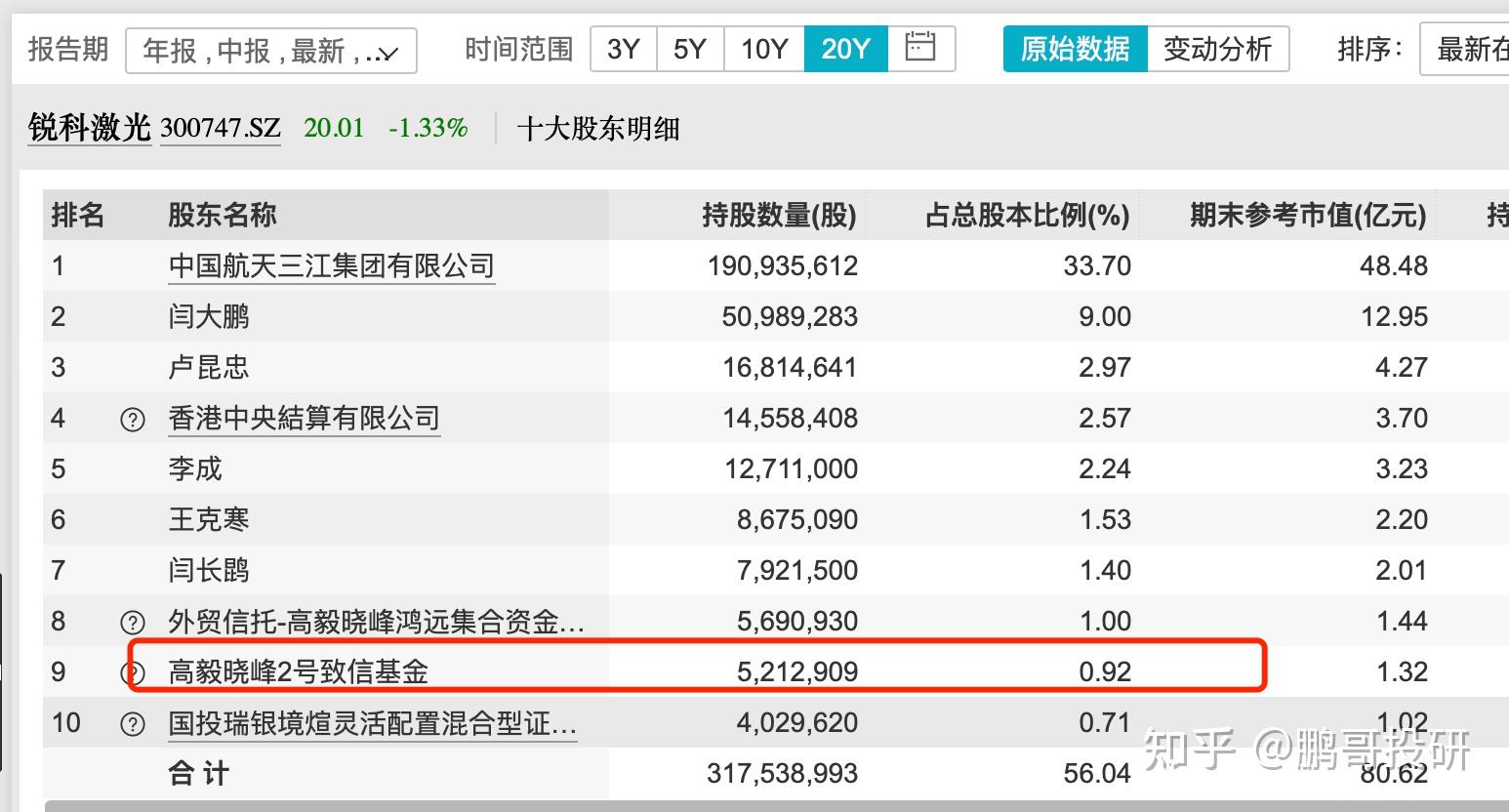This screenshot has height=812, width=1509.
Task: Open 外贸信托-高毅晓峰鸿远集合资金 shareholder link
Action: tap(377, 621)
